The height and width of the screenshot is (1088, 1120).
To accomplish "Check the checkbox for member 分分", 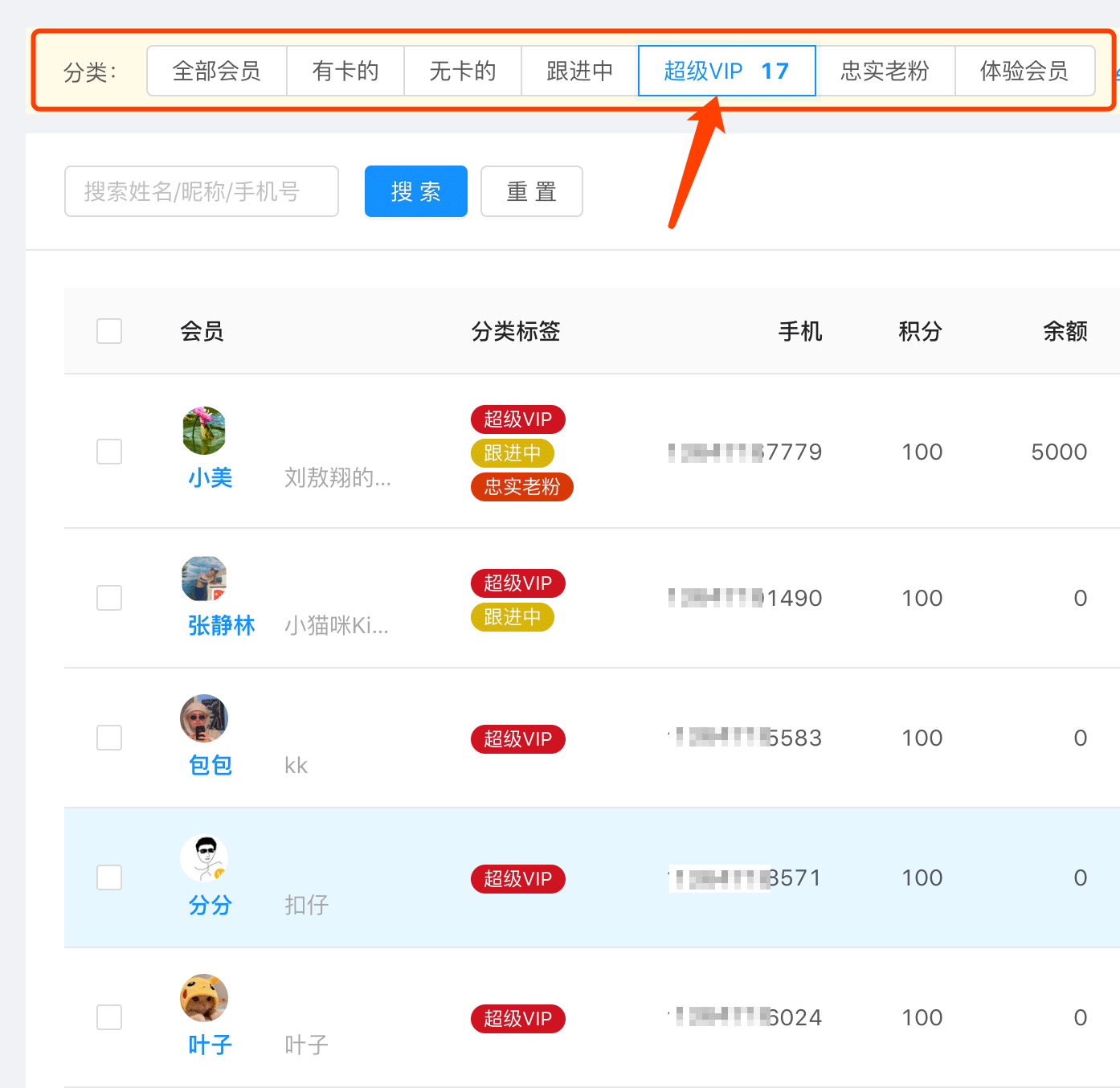I will [x=109, y=877].
